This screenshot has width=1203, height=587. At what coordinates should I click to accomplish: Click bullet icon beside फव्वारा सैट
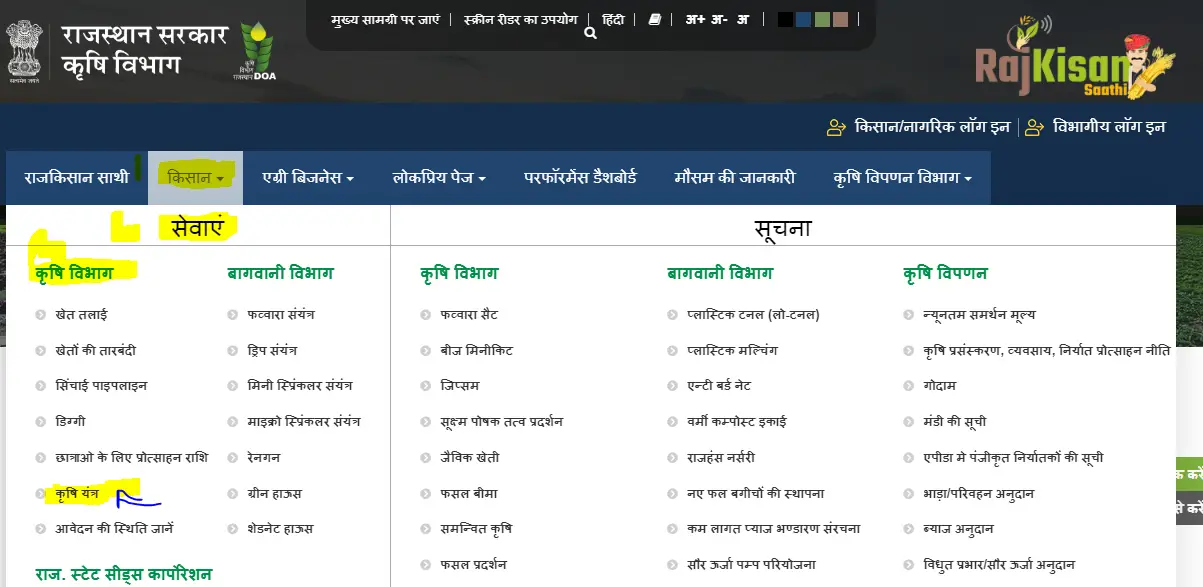(426, 315)
